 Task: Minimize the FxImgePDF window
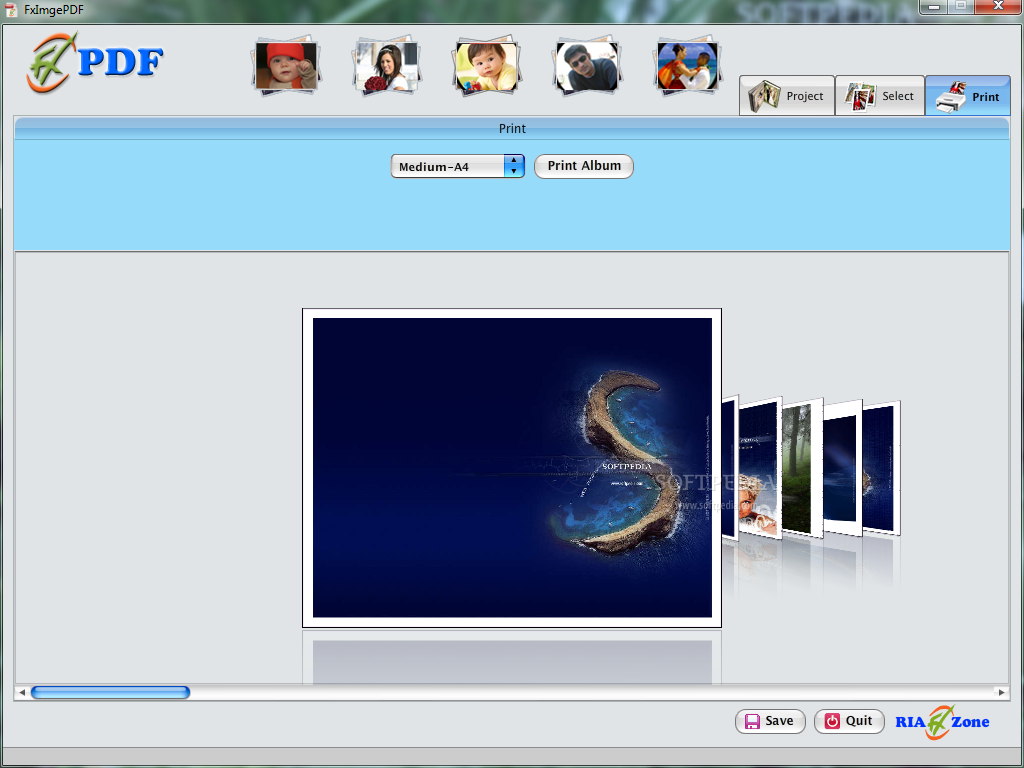point(934,7)
